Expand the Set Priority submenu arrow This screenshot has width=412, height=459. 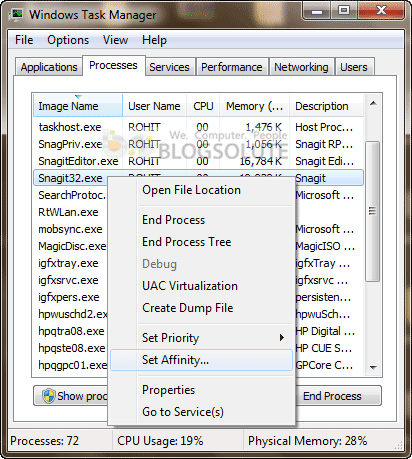tap(282, 338)
